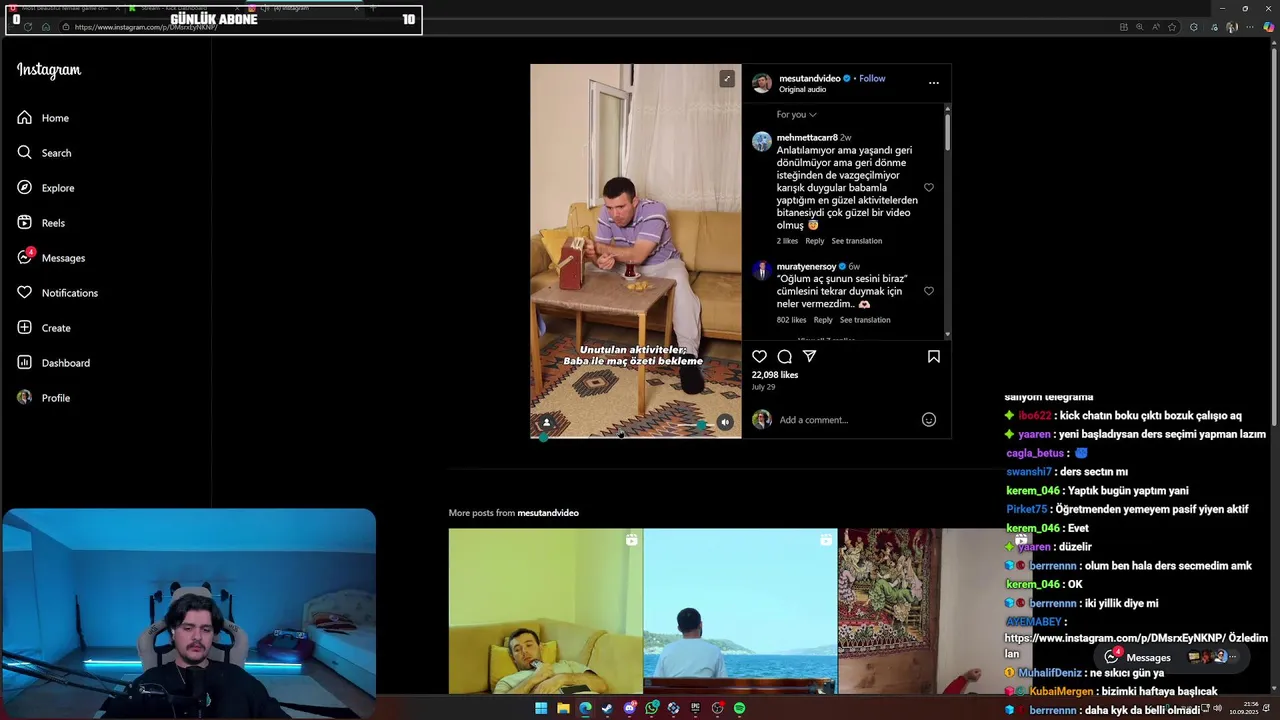Viewport: 1280px width, 720px height.
Task: See translation of mehmettacarr8's comment
Action: coord(857,241)
